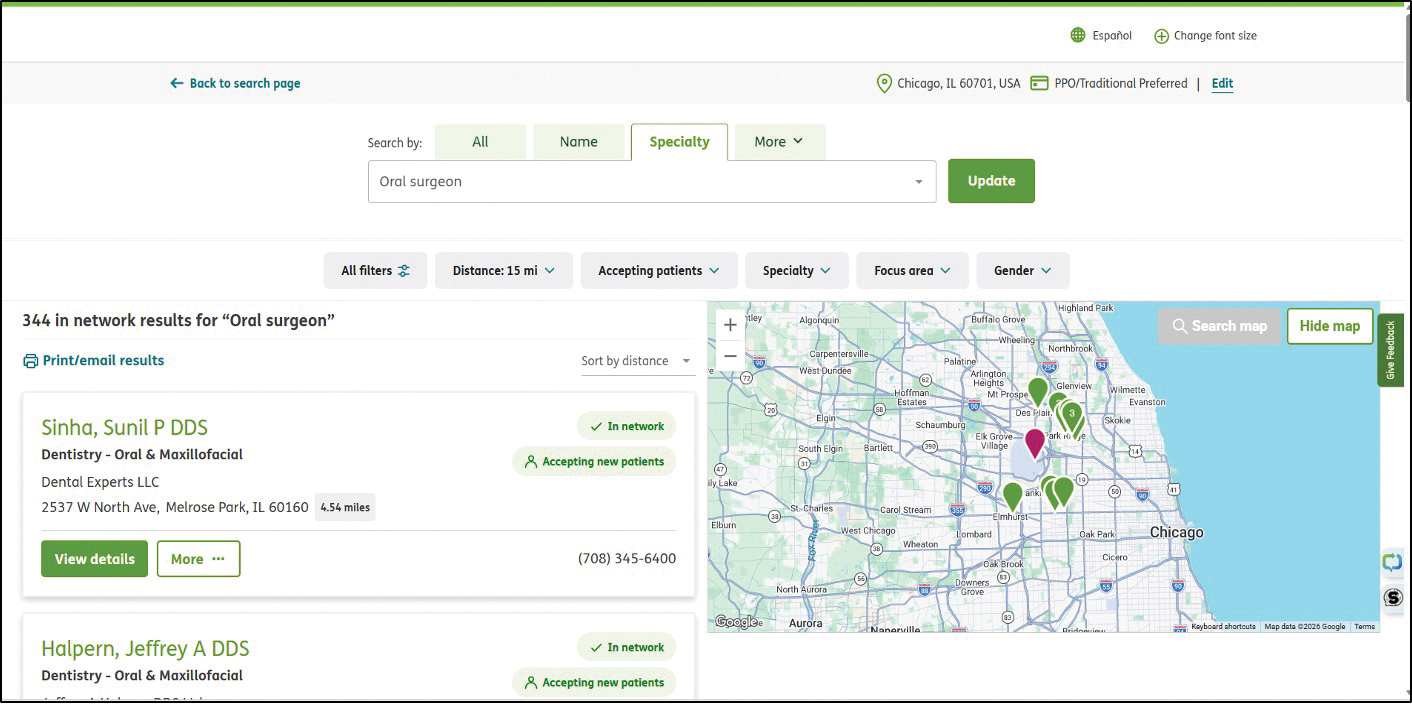Click the 344 in network results heading
Viewport: 1412px width, 704px height.
coord(178,320)
